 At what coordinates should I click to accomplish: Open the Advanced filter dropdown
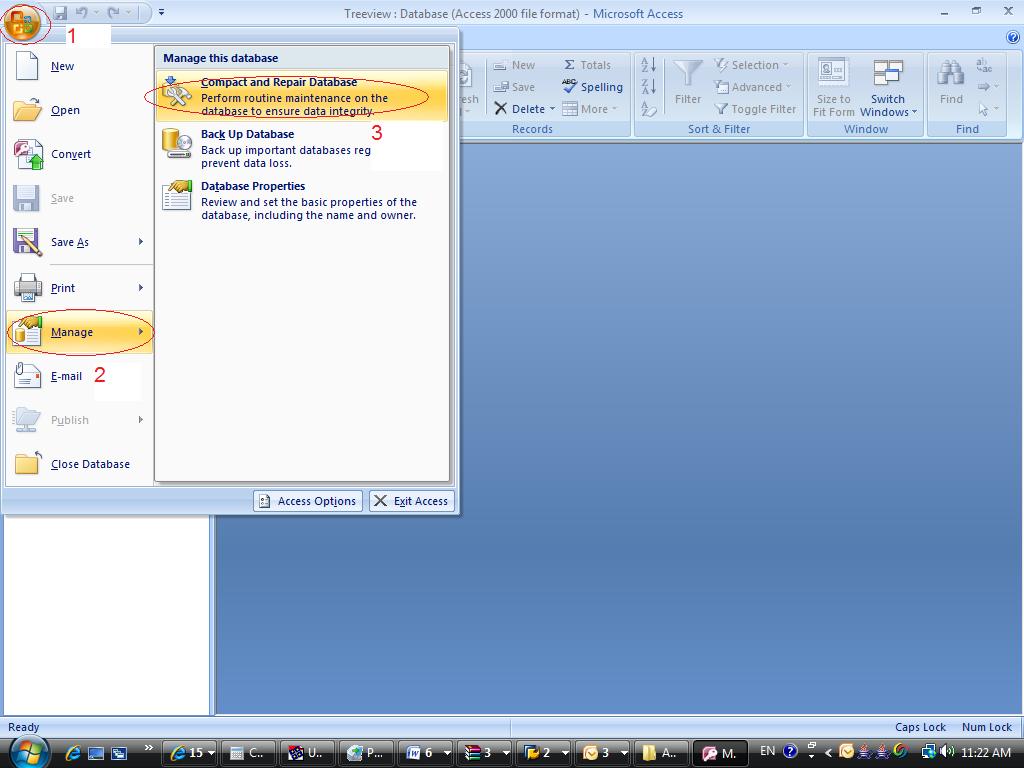click(752, 87)
